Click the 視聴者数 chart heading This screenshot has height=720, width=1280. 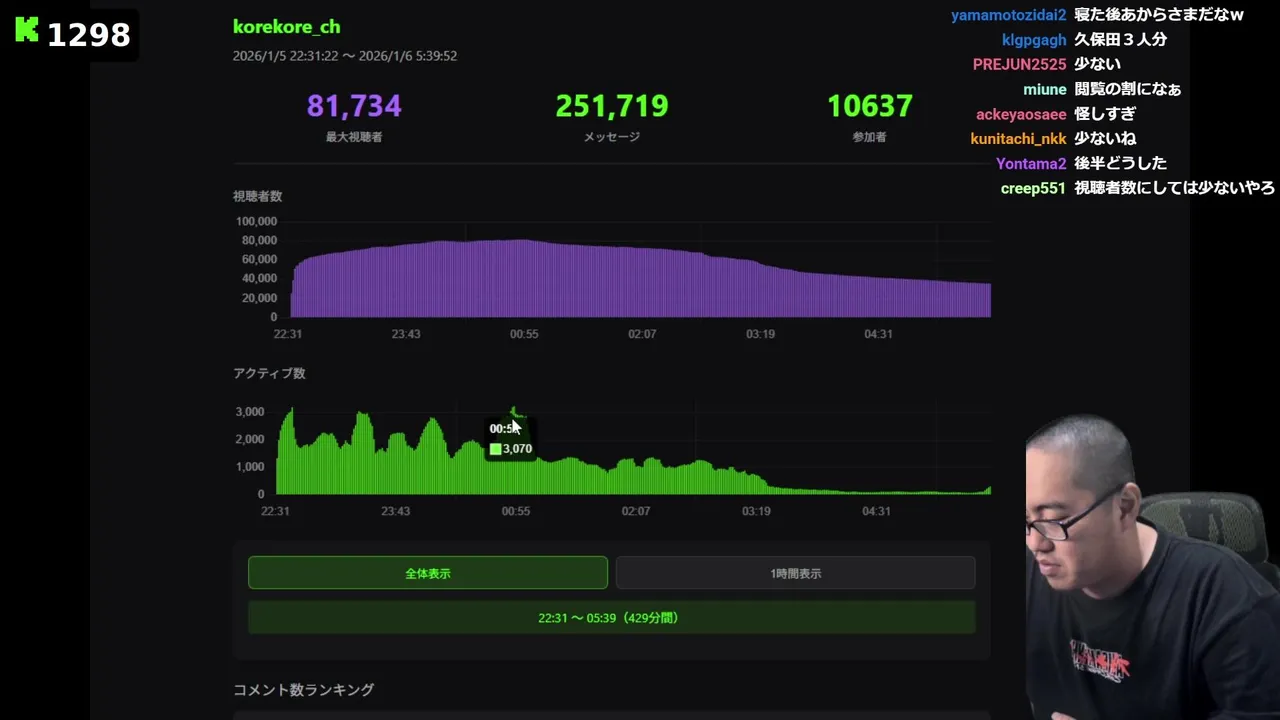[x=258, y=196]
